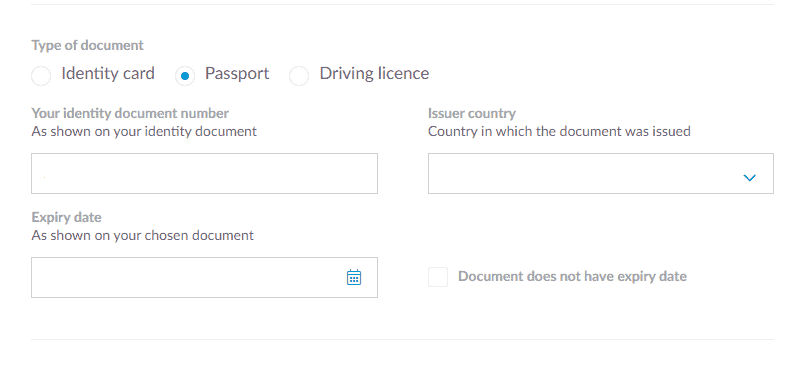Select the Passport radio button
The width and height of the screenshot is (808, 374).
[185, 76]
